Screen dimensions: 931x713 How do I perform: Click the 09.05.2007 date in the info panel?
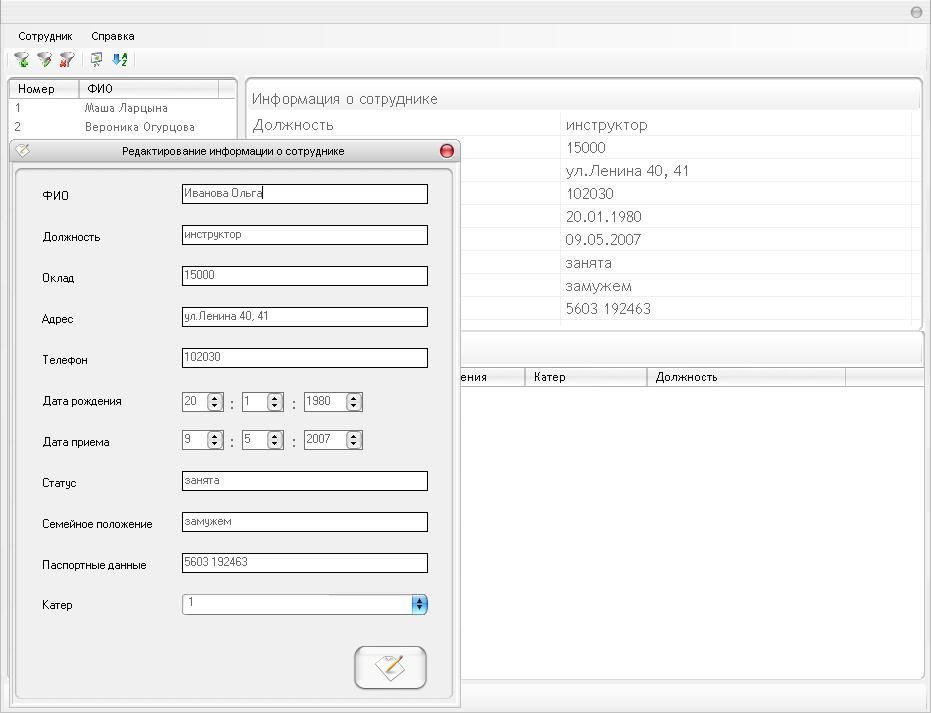[603, 240]
